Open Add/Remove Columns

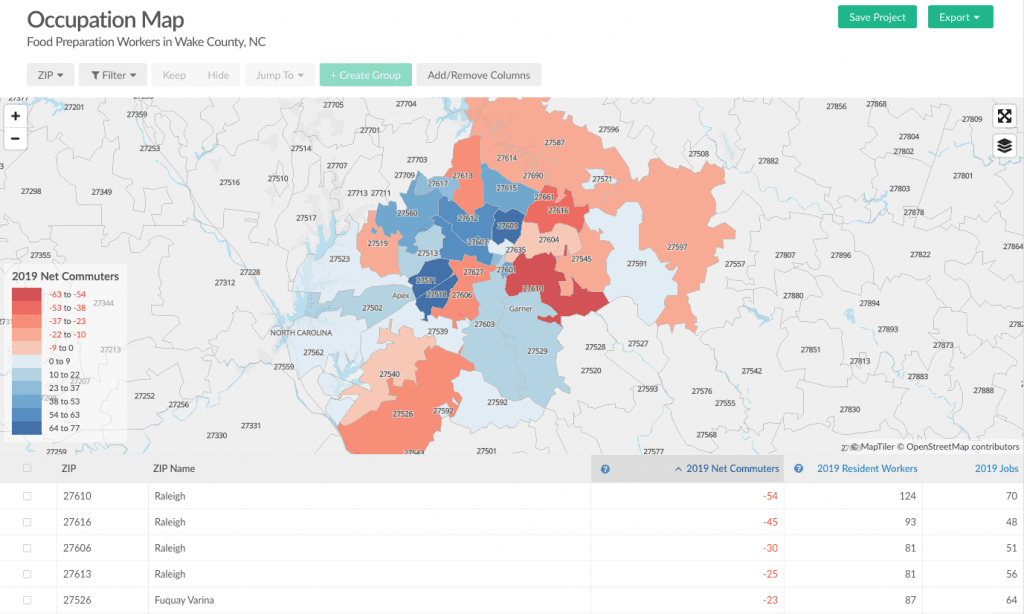(x=478, y=75)
